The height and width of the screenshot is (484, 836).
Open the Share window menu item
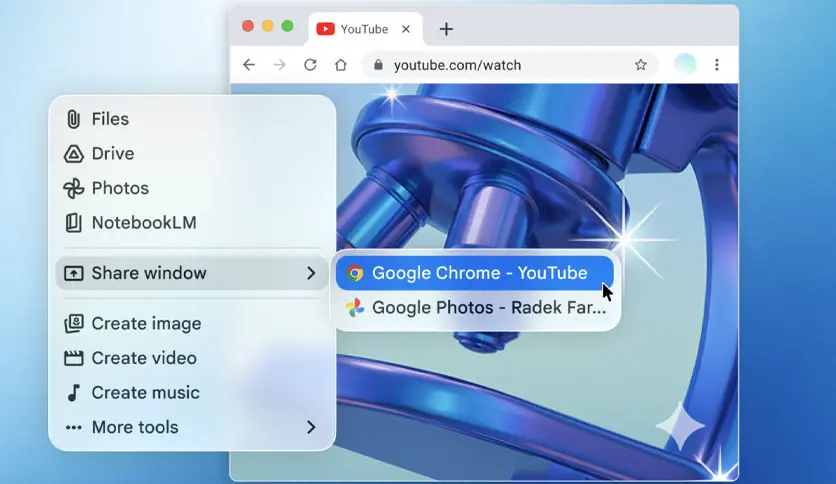[x=192, y=273]
